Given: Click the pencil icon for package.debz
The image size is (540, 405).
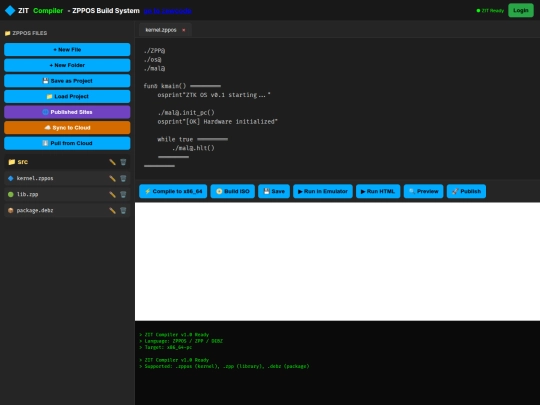Looking at the screenshot, I should [x=112, y=210].
